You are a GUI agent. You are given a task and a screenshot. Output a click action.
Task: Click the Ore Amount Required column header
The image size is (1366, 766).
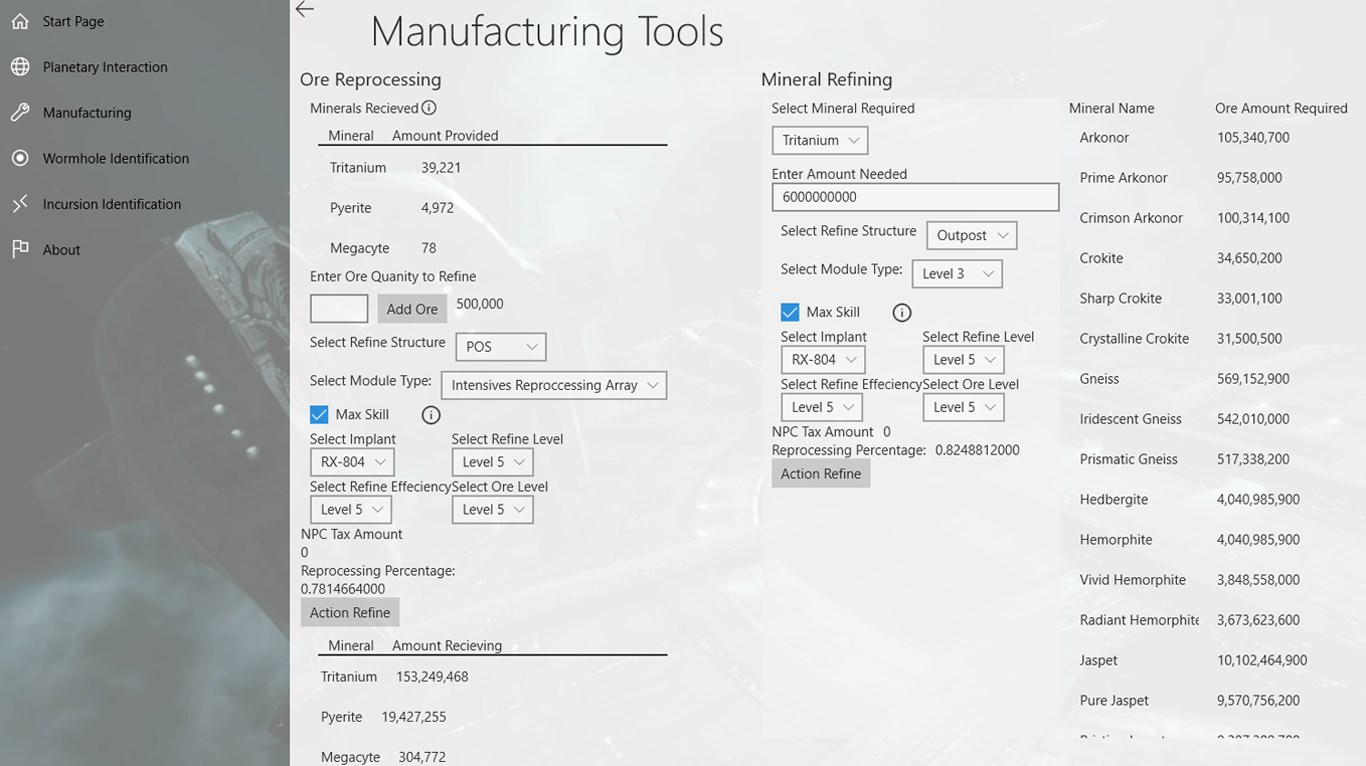[x=1281, y=108]
